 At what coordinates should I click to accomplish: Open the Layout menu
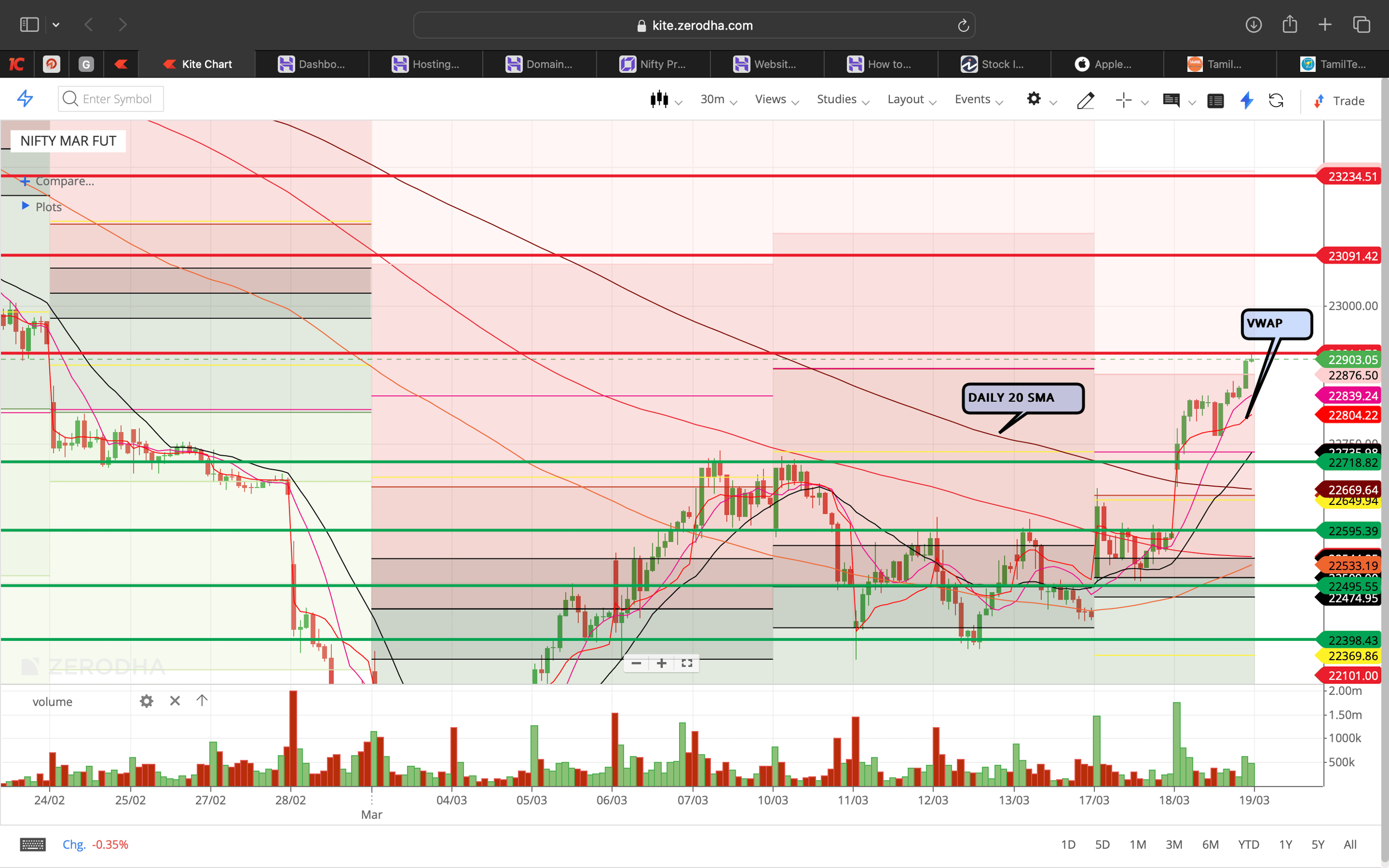(907, 99)
